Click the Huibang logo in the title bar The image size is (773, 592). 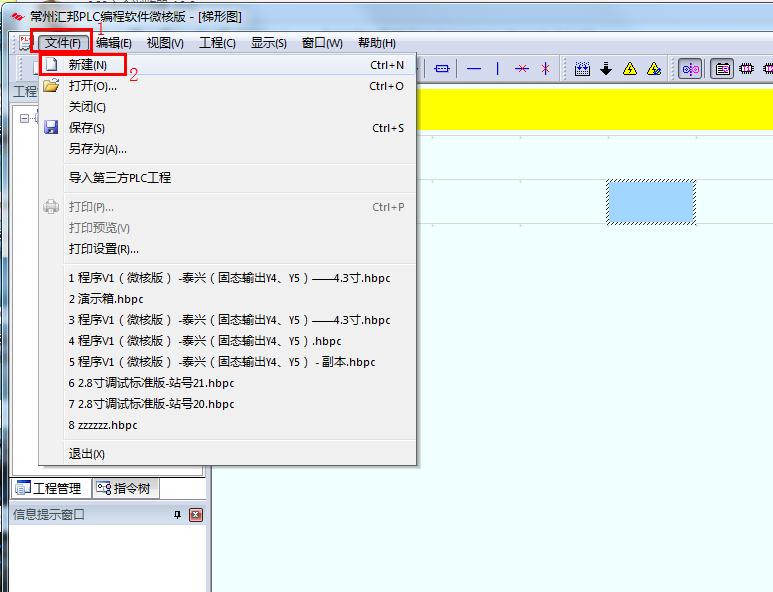(x=18, y=17)
